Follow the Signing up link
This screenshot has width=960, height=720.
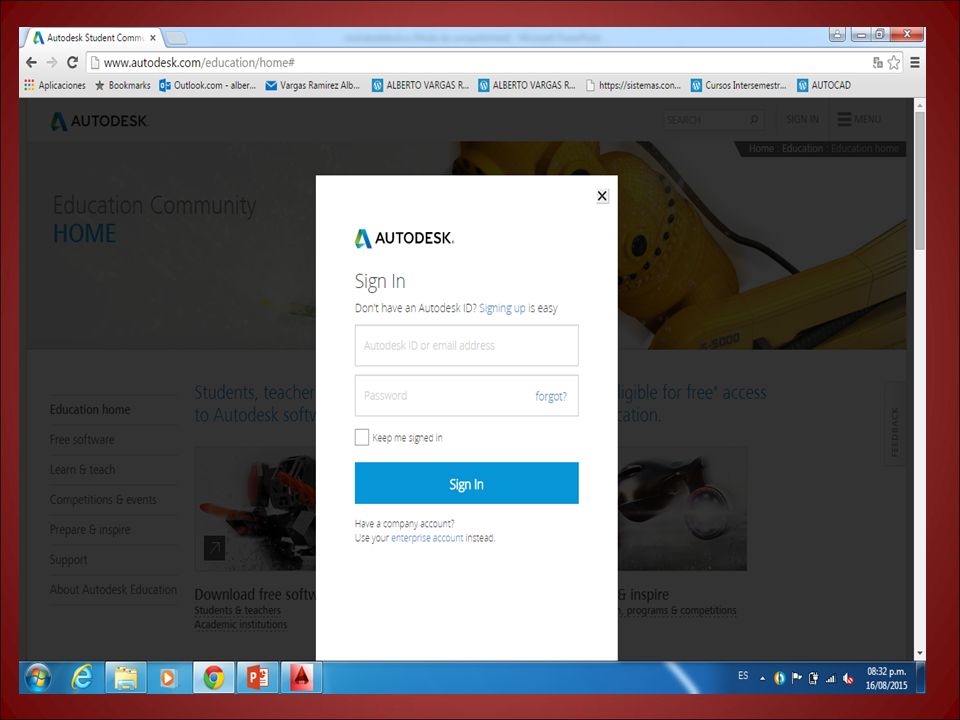[502, 308]
